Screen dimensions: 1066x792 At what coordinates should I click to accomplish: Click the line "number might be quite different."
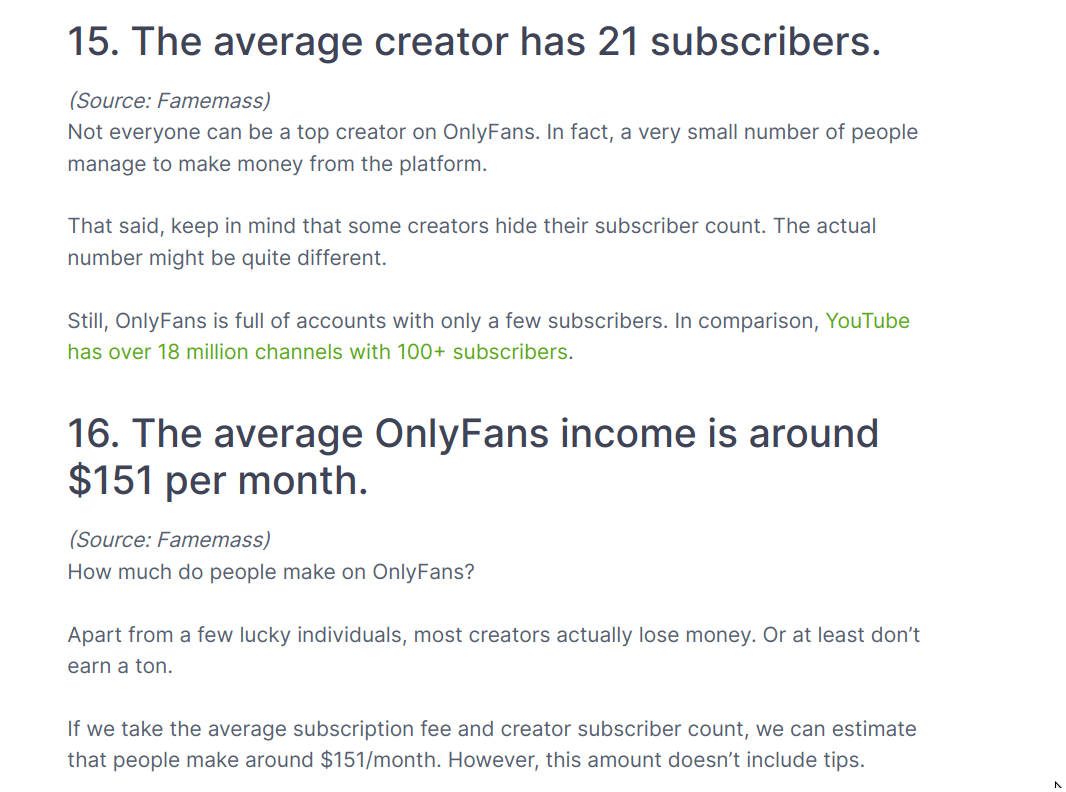[227, 258]
